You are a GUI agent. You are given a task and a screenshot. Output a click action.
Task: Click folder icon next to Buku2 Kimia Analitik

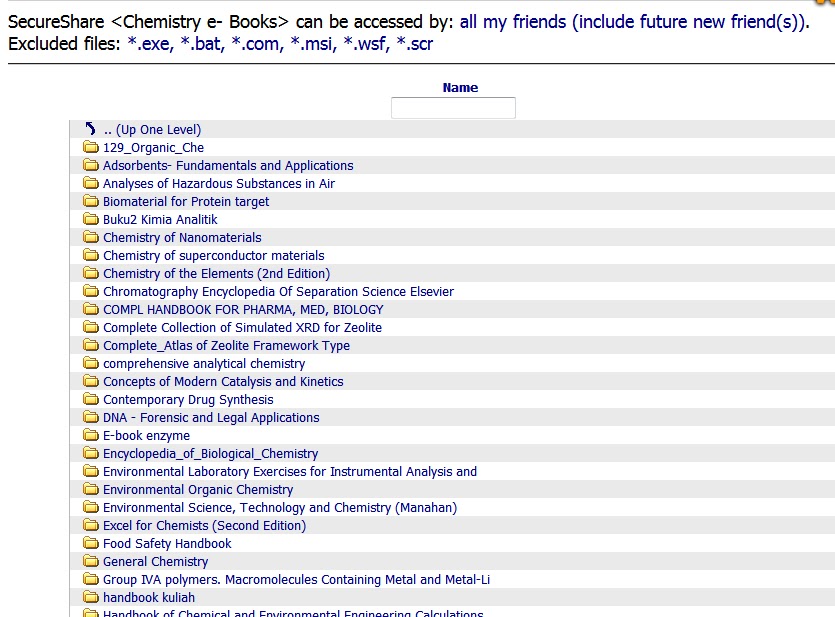[x=91, y=220]
